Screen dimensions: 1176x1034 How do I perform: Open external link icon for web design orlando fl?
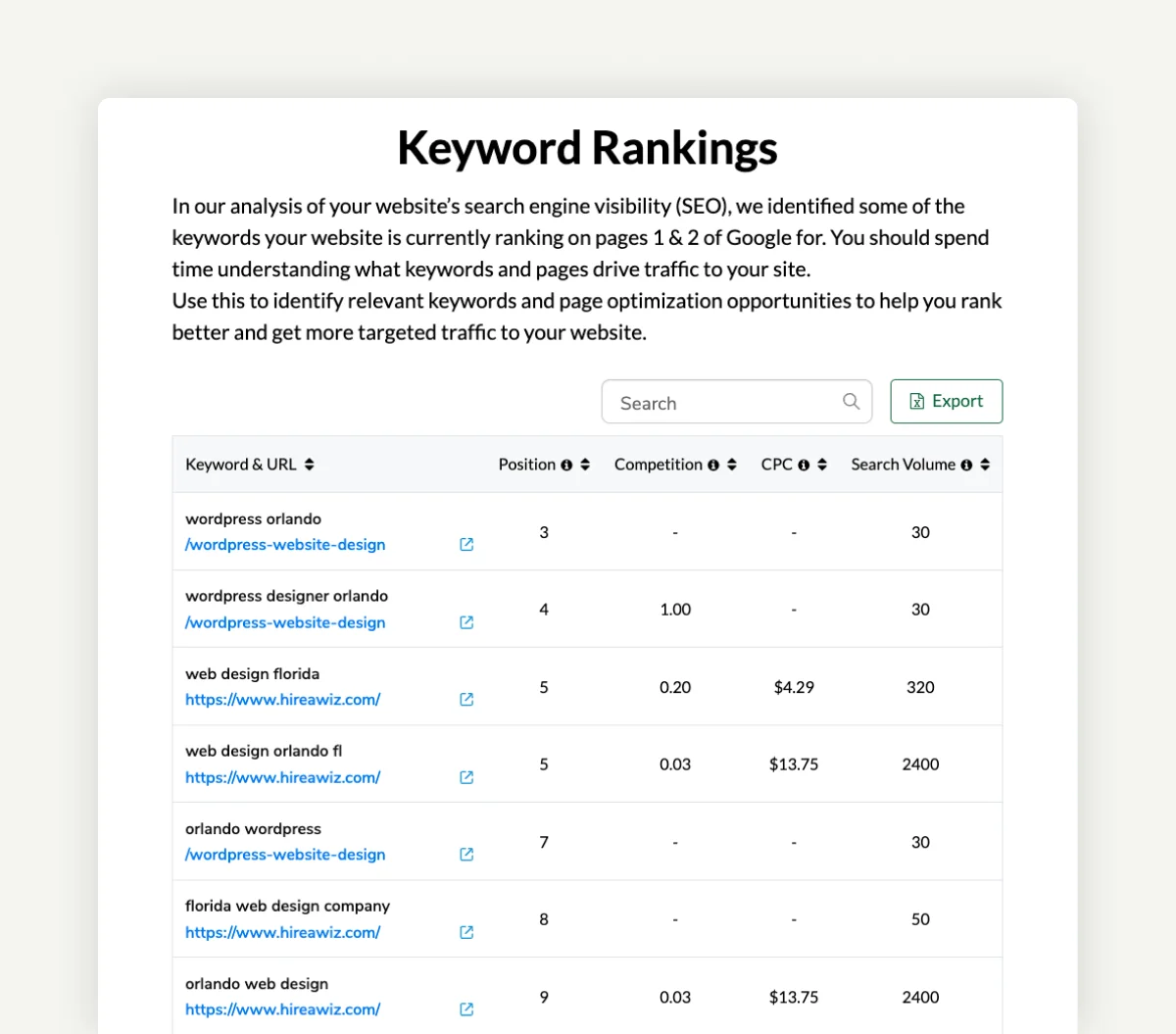coord(466,777)
